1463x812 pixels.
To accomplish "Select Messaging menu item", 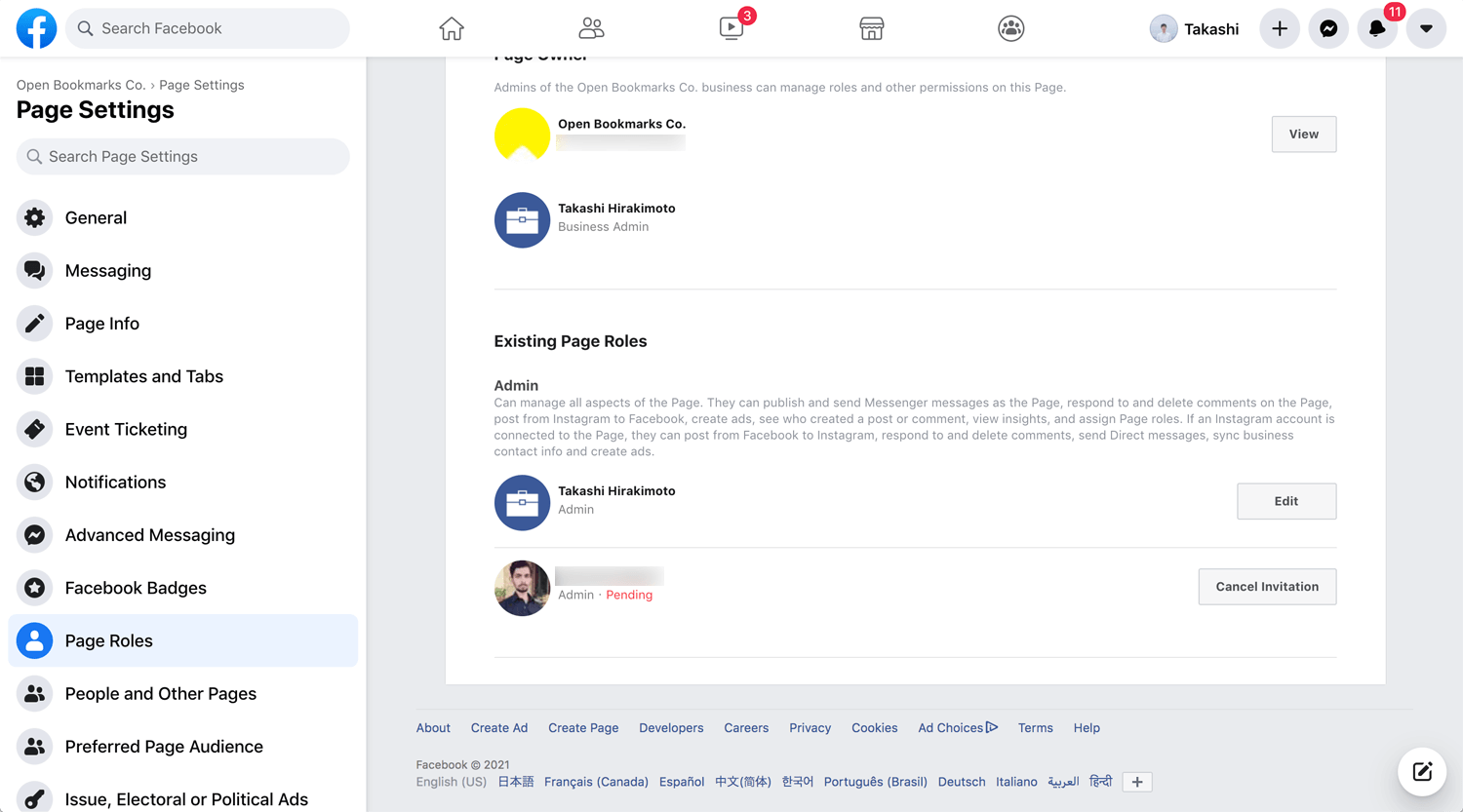I will [183, 270].
